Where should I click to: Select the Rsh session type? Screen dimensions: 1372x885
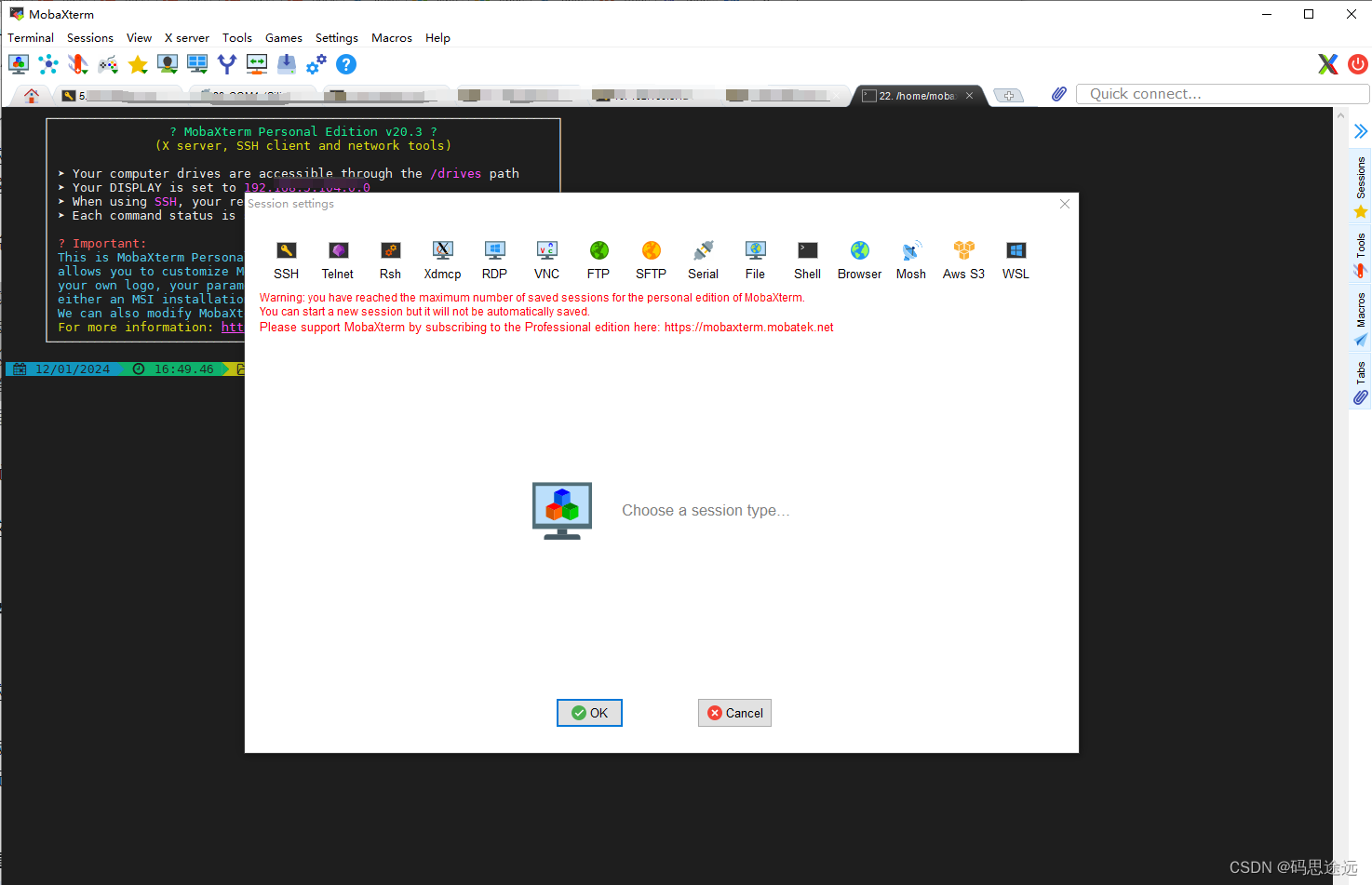coord(390,261)
